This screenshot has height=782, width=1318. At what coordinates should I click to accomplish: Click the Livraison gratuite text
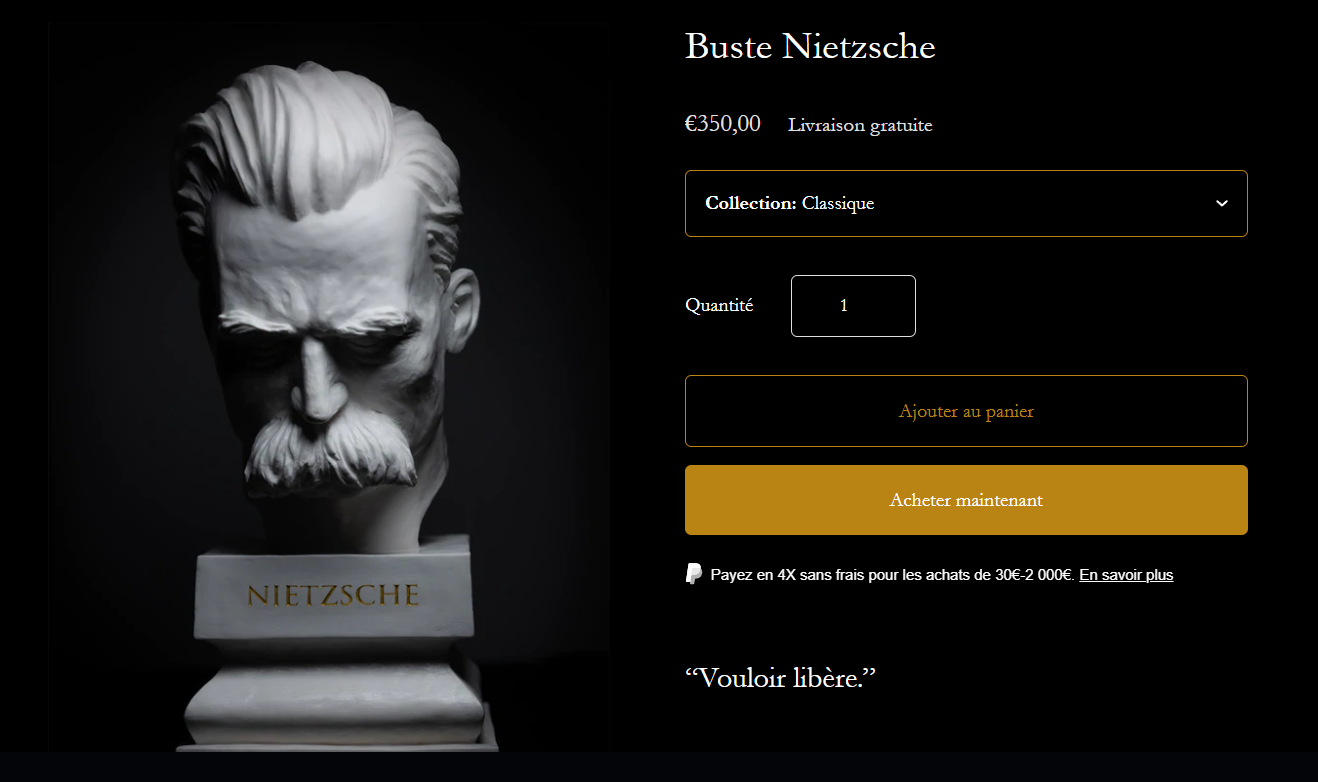(860, 125)
